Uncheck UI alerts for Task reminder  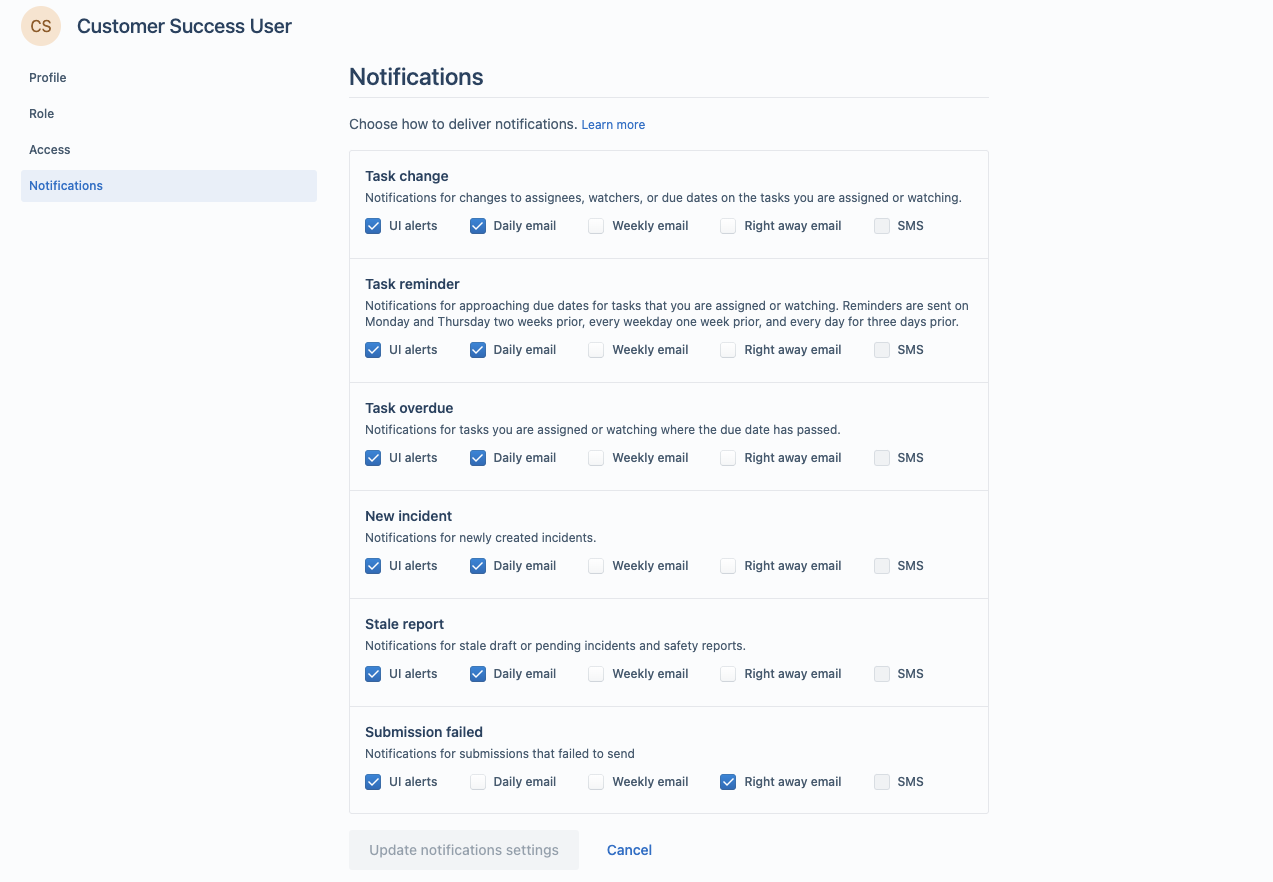pos(373,350)
